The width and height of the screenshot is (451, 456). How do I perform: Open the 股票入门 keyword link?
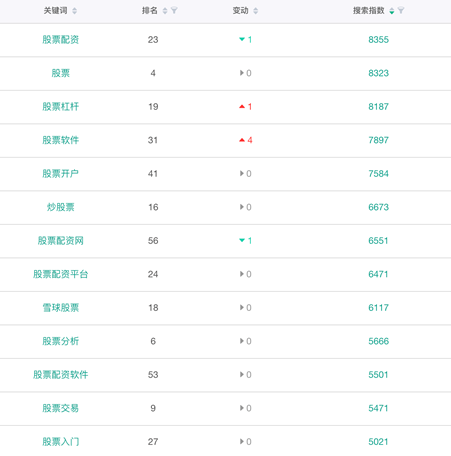pos(61,442)
